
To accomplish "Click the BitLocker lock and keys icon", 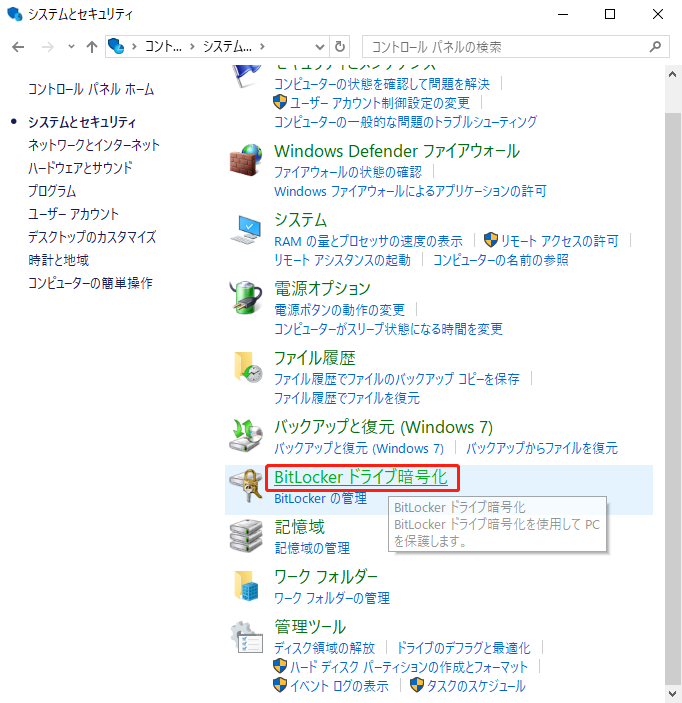I will pos(246,486).
